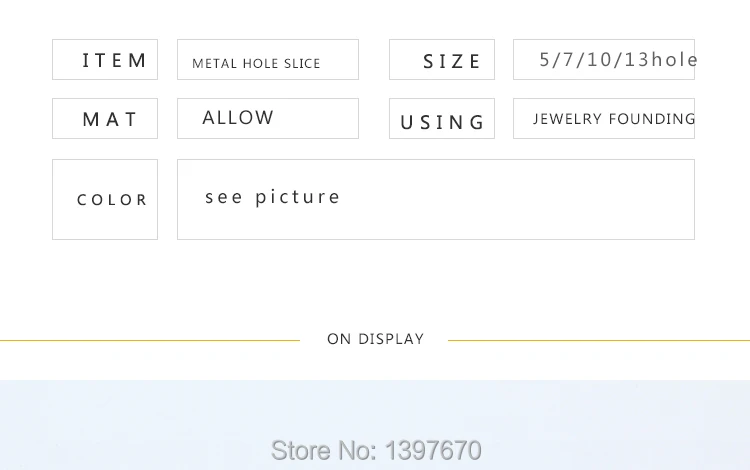This screenshot has height=470, width=750.
Task: Select the word 'picture' in color field
Action: click(x=298, y=197)
